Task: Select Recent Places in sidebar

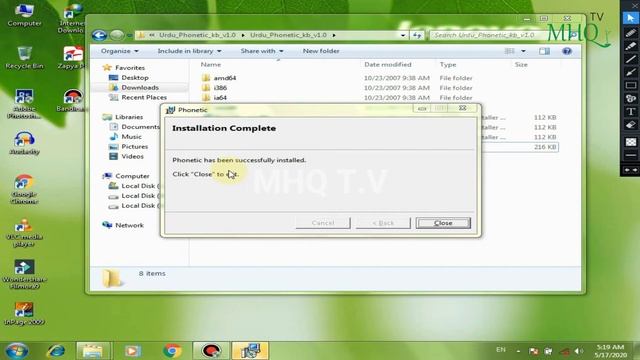Action: [x=144, y=97]
